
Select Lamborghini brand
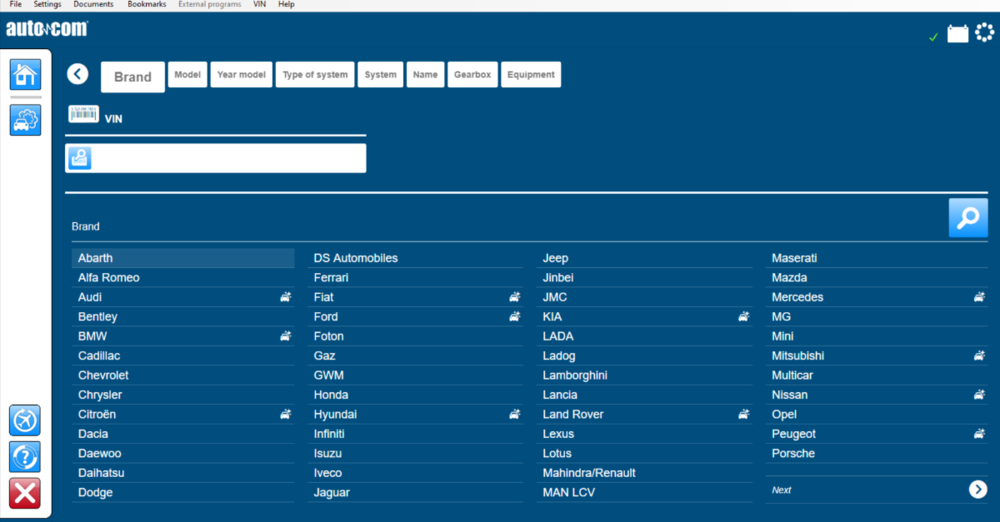pyautogui.click(x=644, y=375)
